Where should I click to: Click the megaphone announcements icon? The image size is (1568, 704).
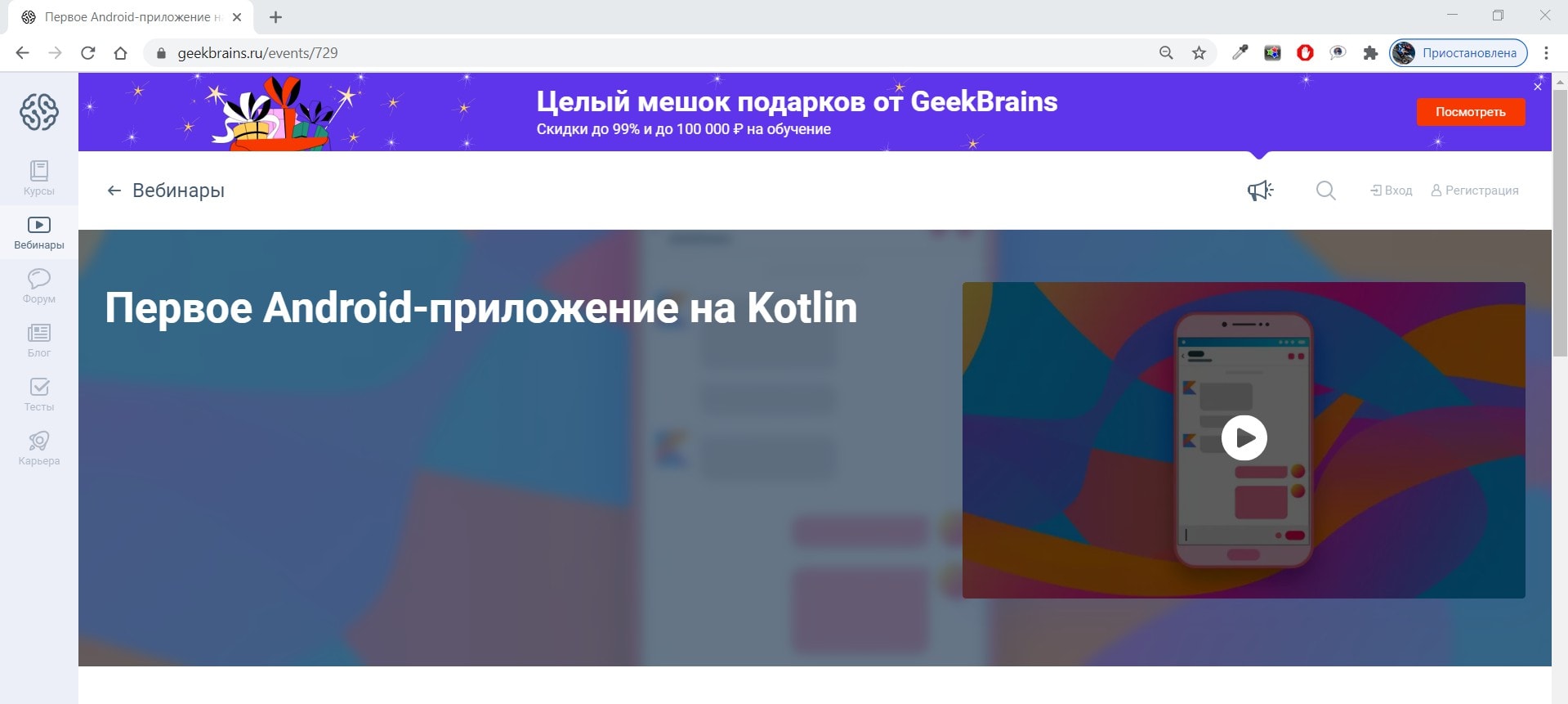1260,191
